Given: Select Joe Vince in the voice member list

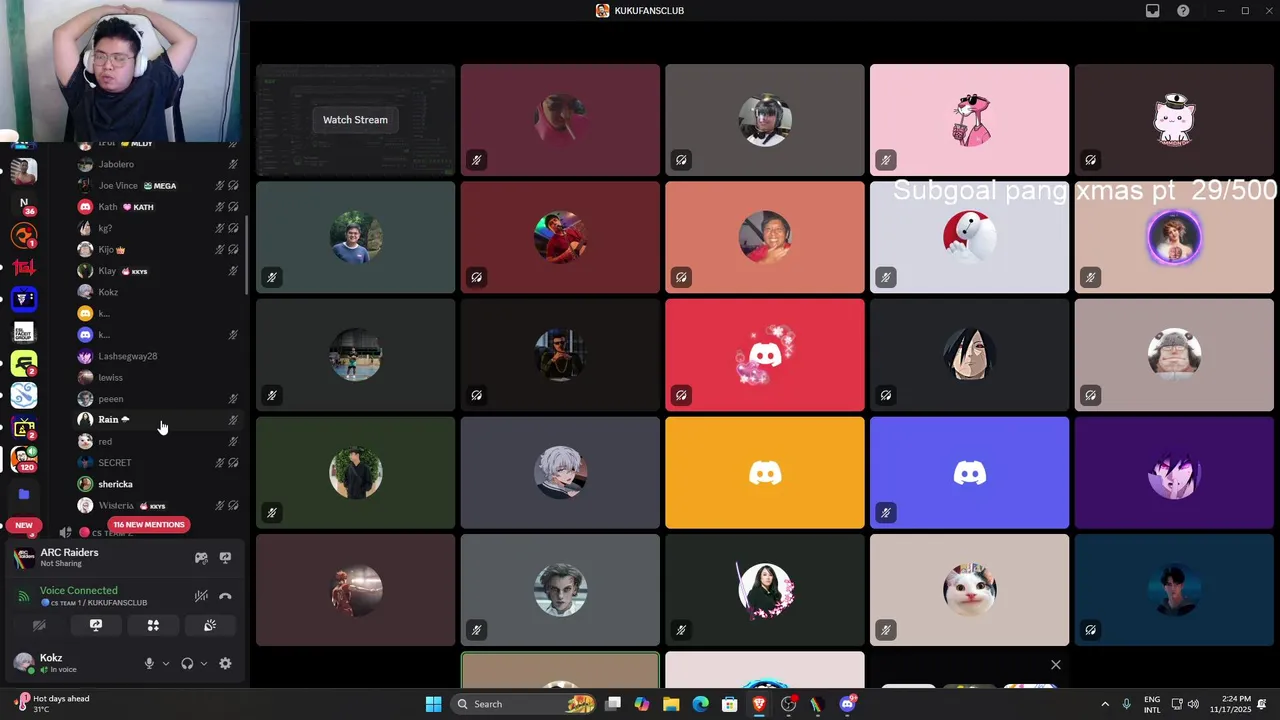Looking at the screenshot, I should tap(160, 185).
